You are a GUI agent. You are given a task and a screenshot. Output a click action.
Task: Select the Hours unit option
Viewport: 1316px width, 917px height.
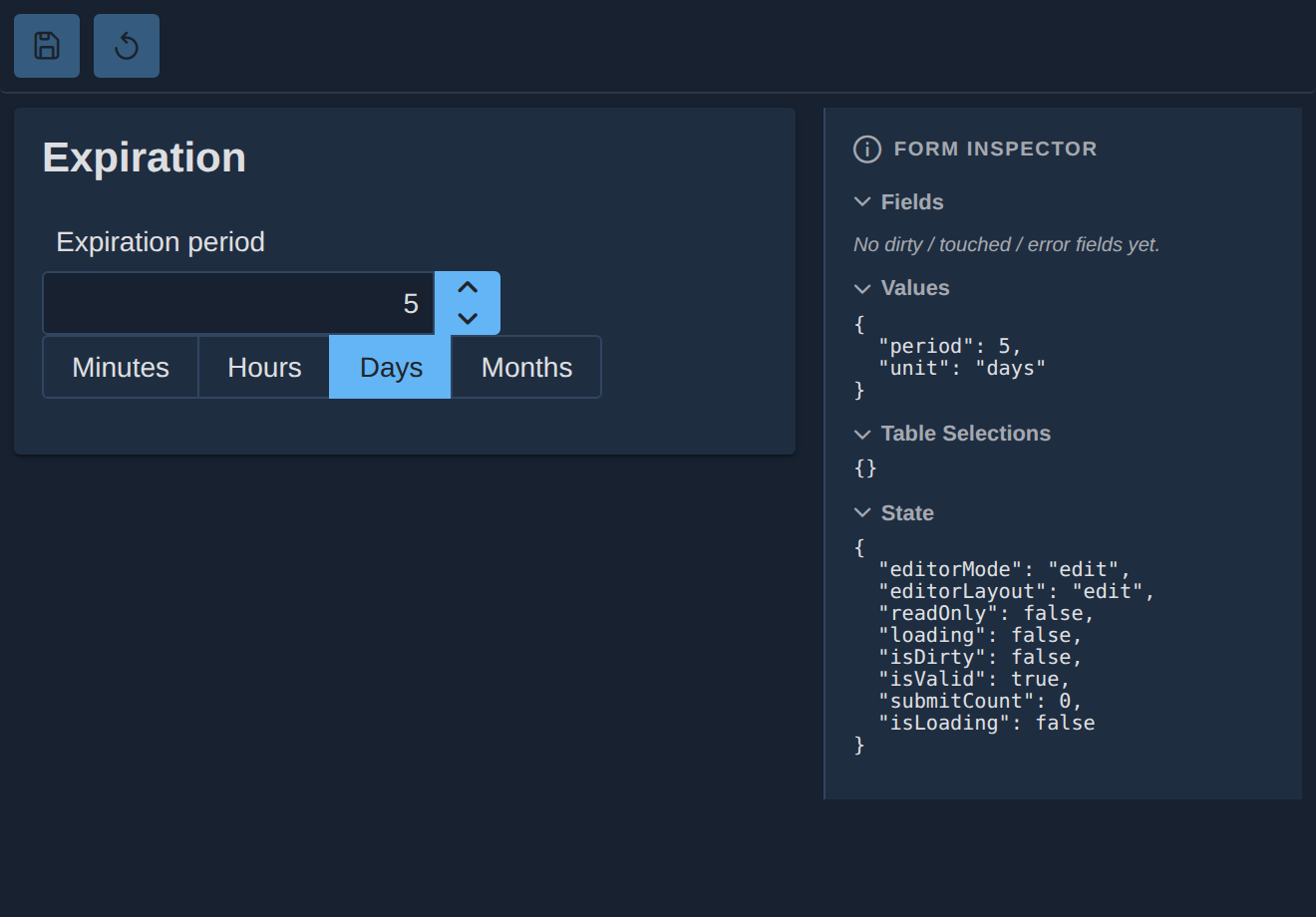[264, 367]
